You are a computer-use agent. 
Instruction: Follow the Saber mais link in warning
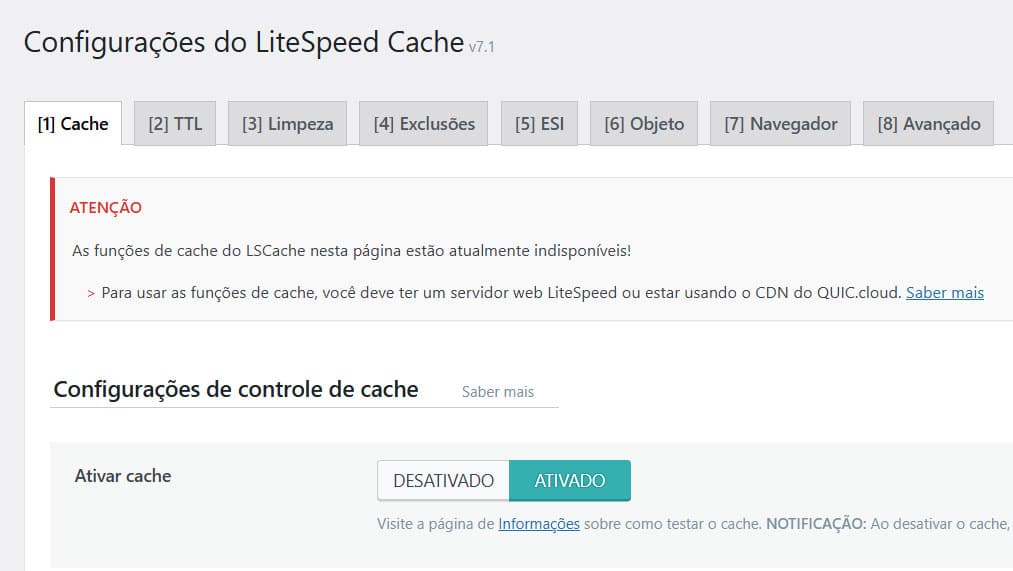click(945, 293)
